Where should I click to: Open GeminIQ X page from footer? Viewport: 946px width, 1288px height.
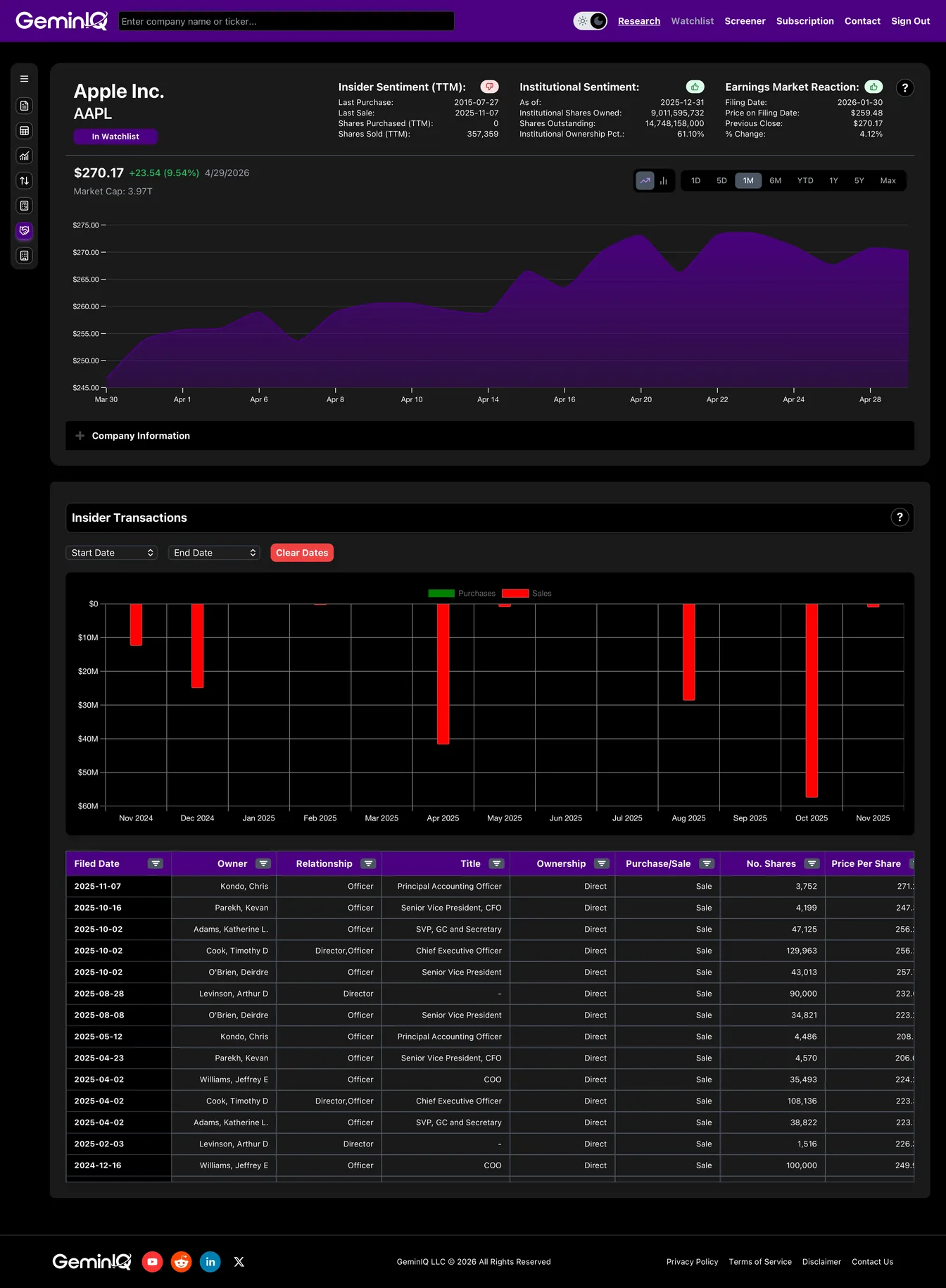pos(239,1262)
